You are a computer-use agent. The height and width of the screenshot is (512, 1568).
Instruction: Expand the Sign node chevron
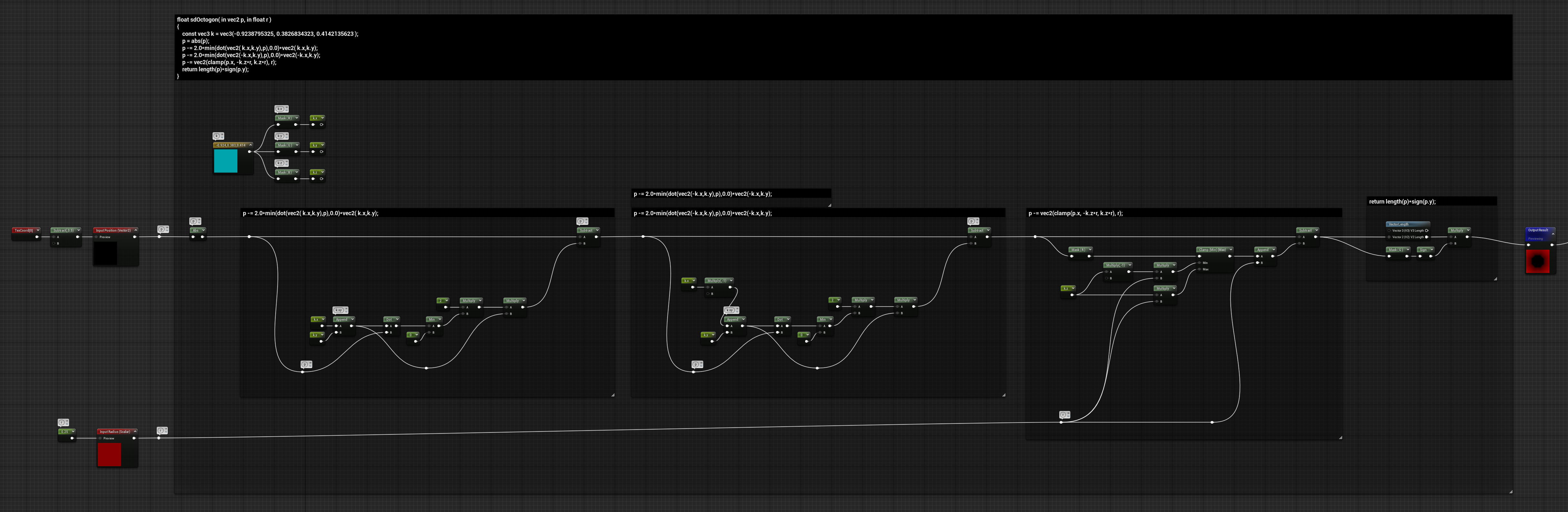tap(1432, 249)
